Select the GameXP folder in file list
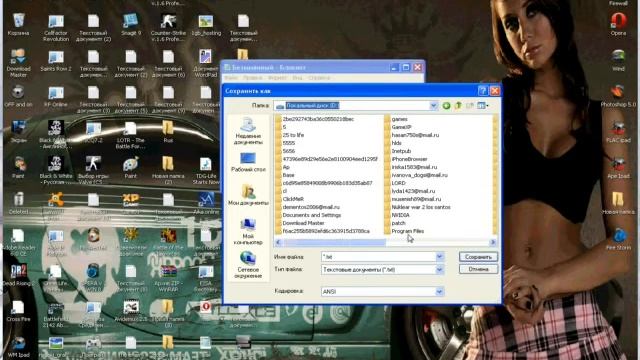 398,127
